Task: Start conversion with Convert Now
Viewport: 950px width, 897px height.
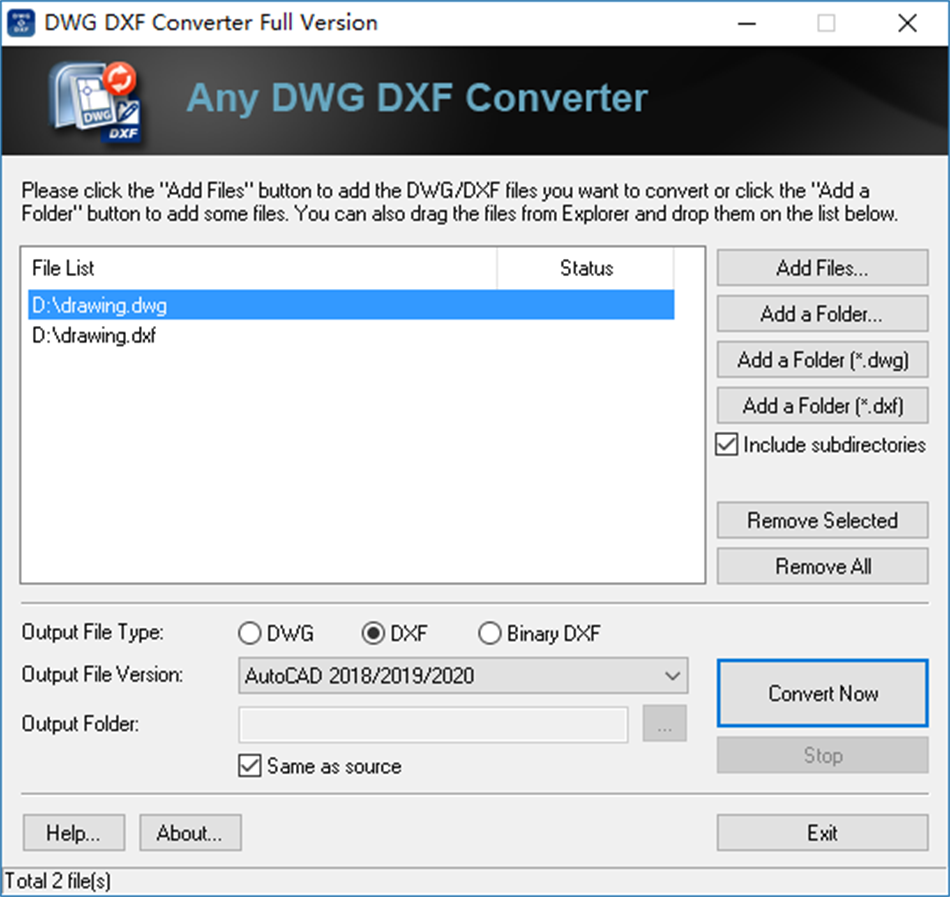Action: coord(822,693)
